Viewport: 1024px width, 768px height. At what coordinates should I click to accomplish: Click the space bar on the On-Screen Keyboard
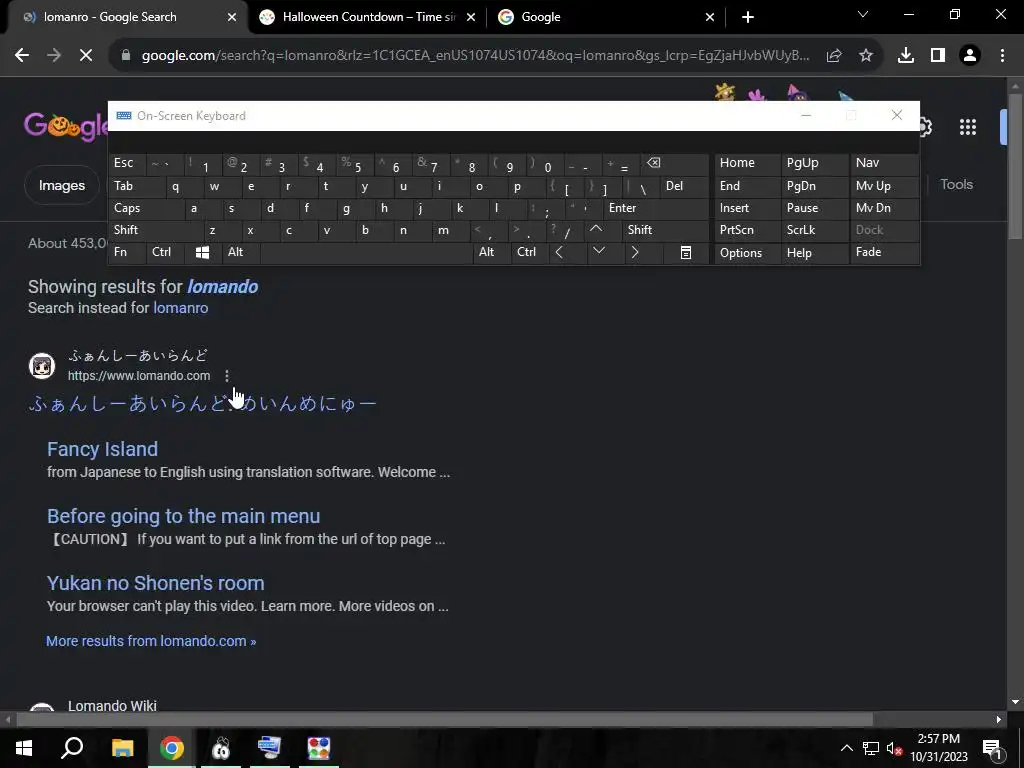click(366, 253)
